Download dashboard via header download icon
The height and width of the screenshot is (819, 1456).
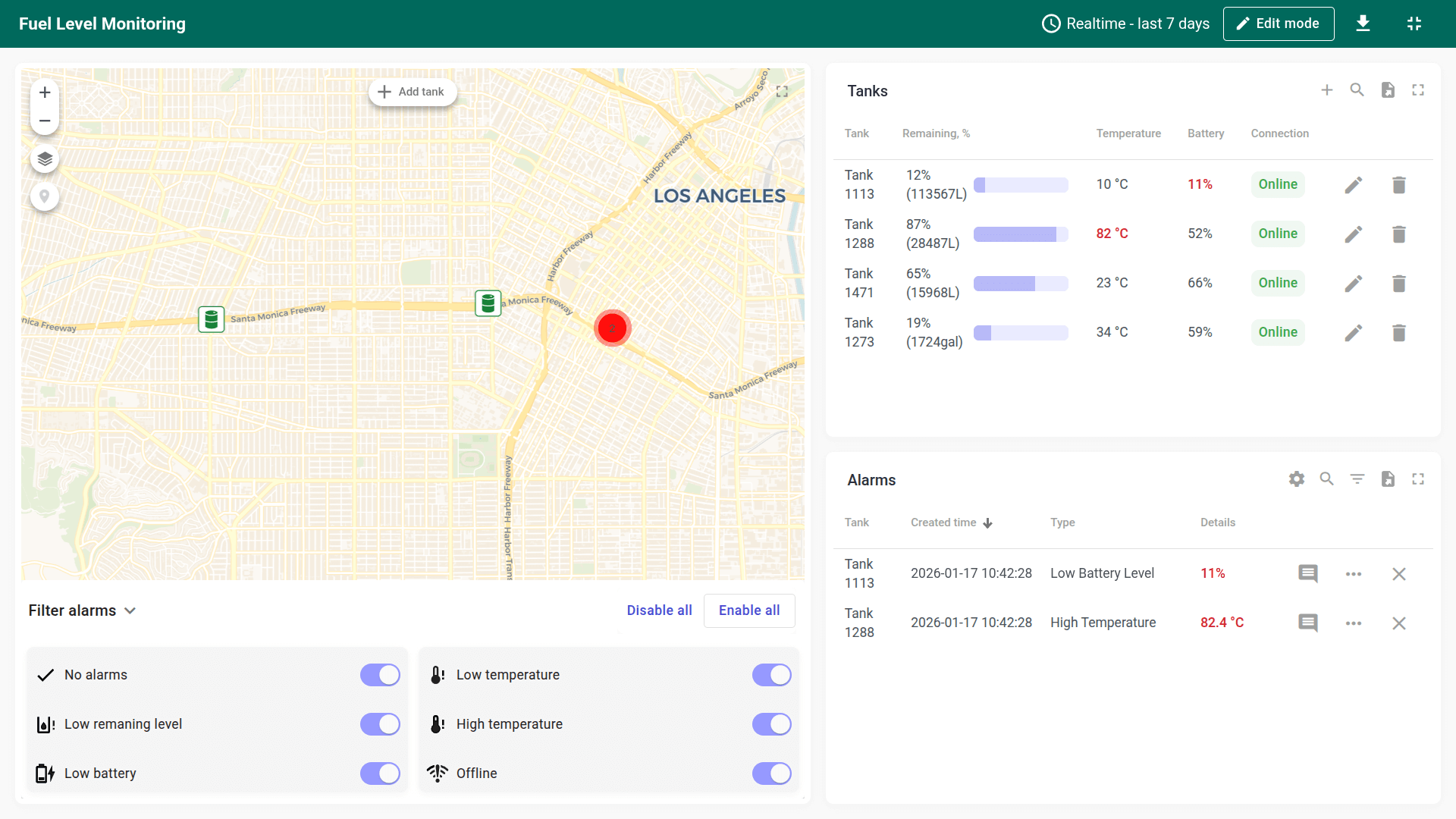(1363, 24)
